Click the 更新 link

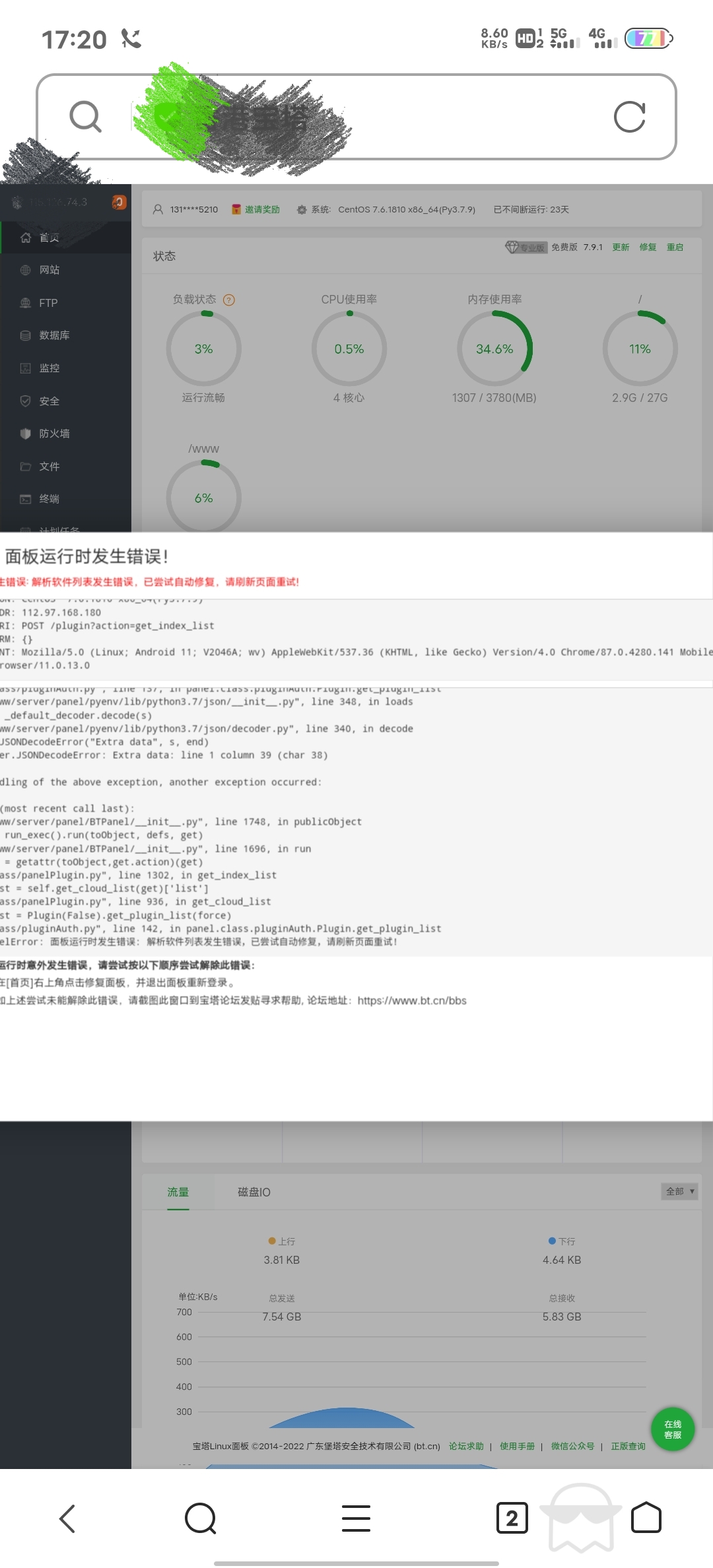[x=621, y=247]
